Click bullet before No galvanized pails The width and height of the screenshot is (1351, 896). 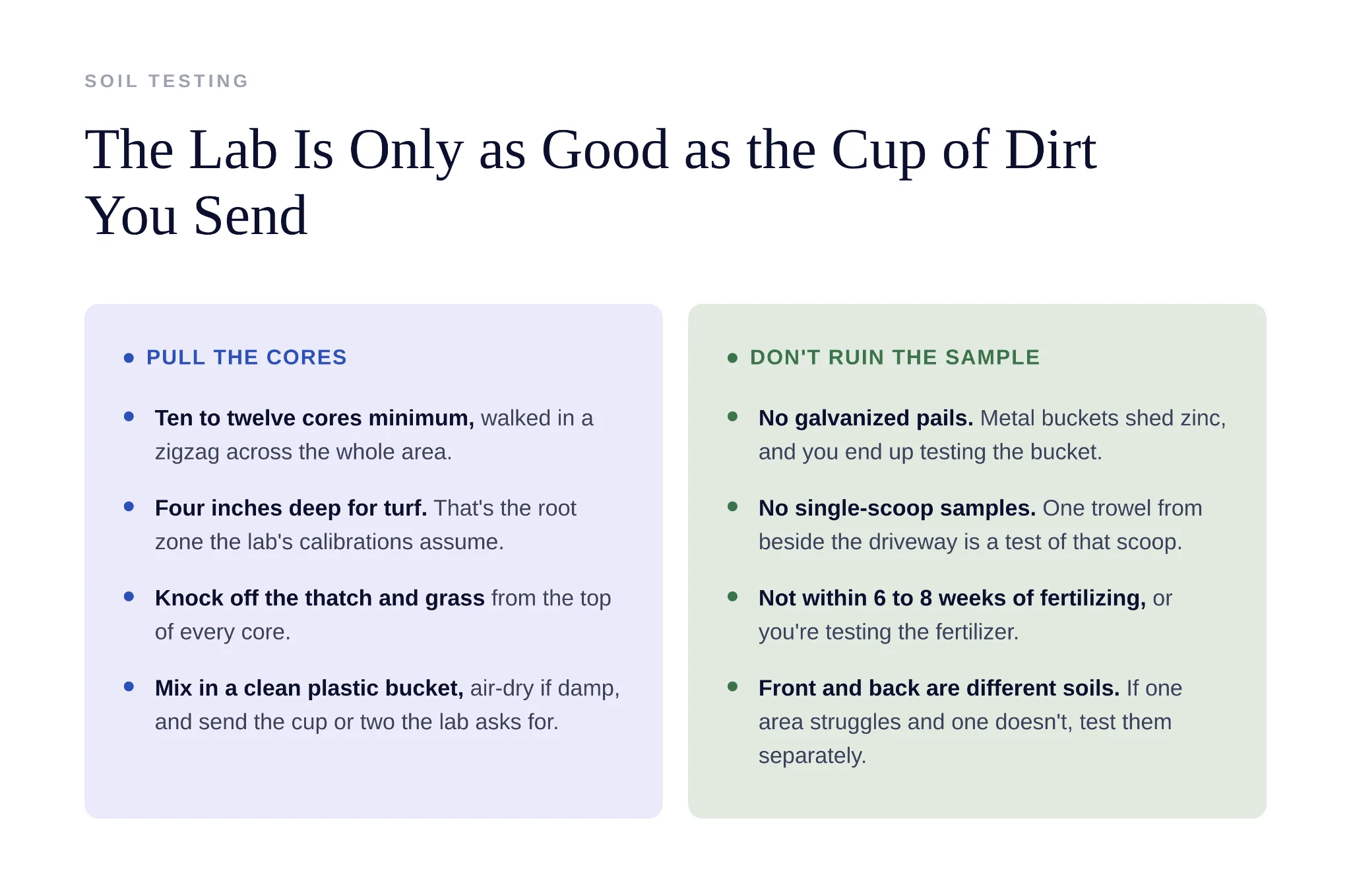pos(732,417)
